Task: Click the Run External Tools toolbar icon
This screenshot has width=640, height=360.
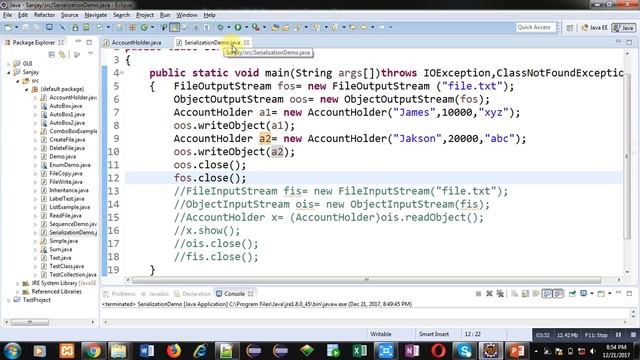Action: coord(256,27)
